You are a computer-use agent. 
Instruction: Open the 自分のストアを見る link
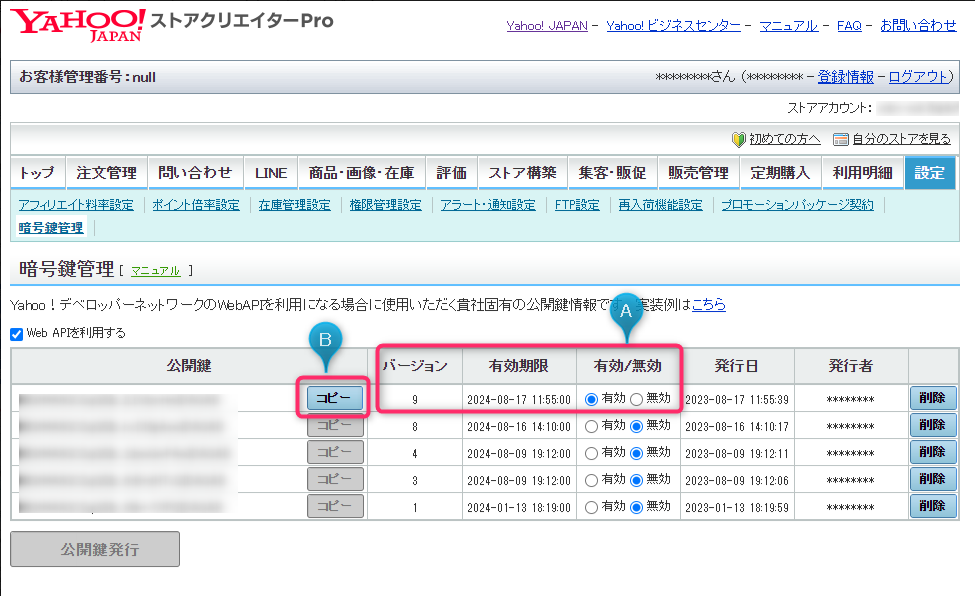902,139
